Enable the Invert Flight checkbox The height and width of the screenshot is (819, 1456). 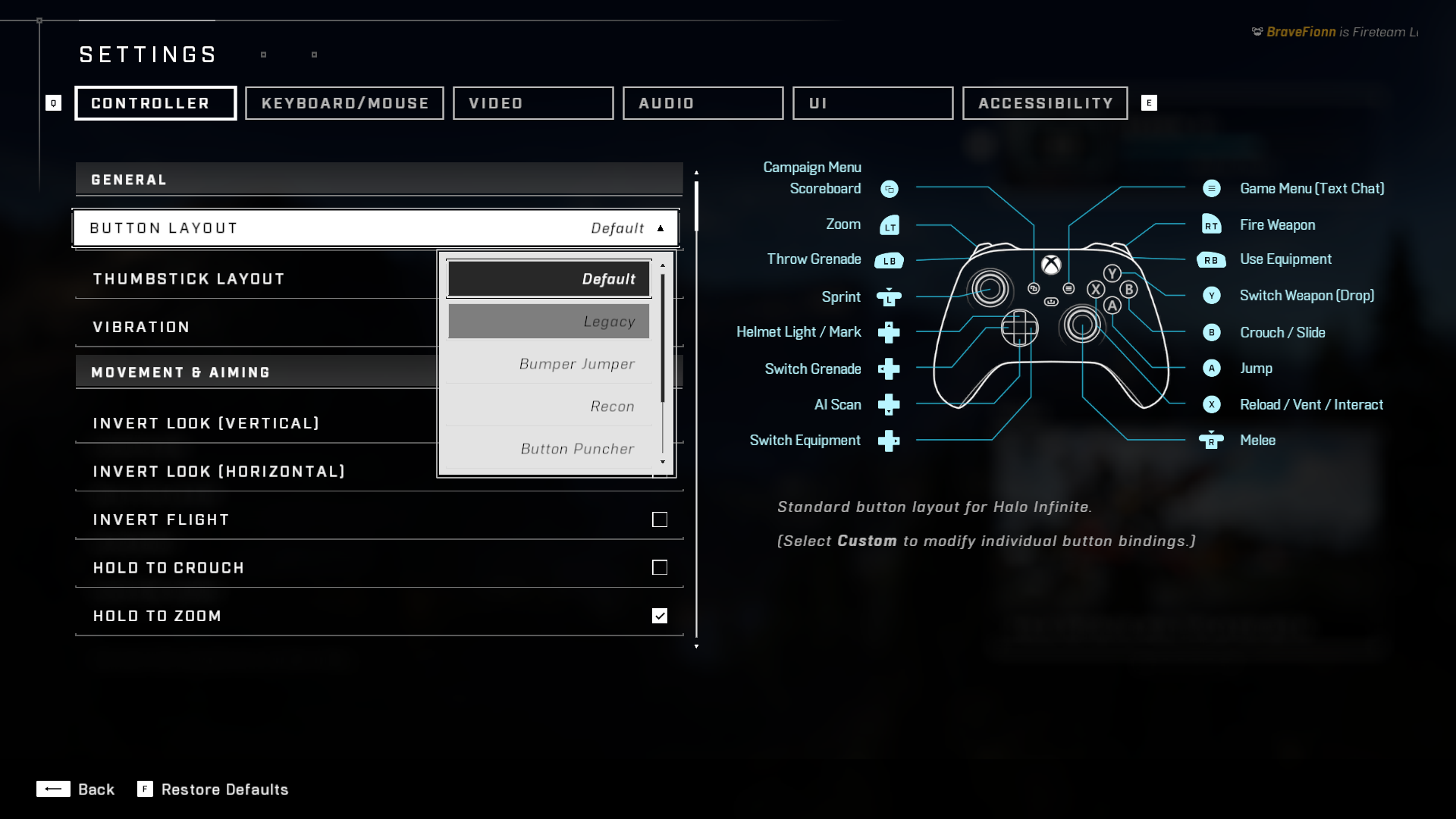[659, 519]
